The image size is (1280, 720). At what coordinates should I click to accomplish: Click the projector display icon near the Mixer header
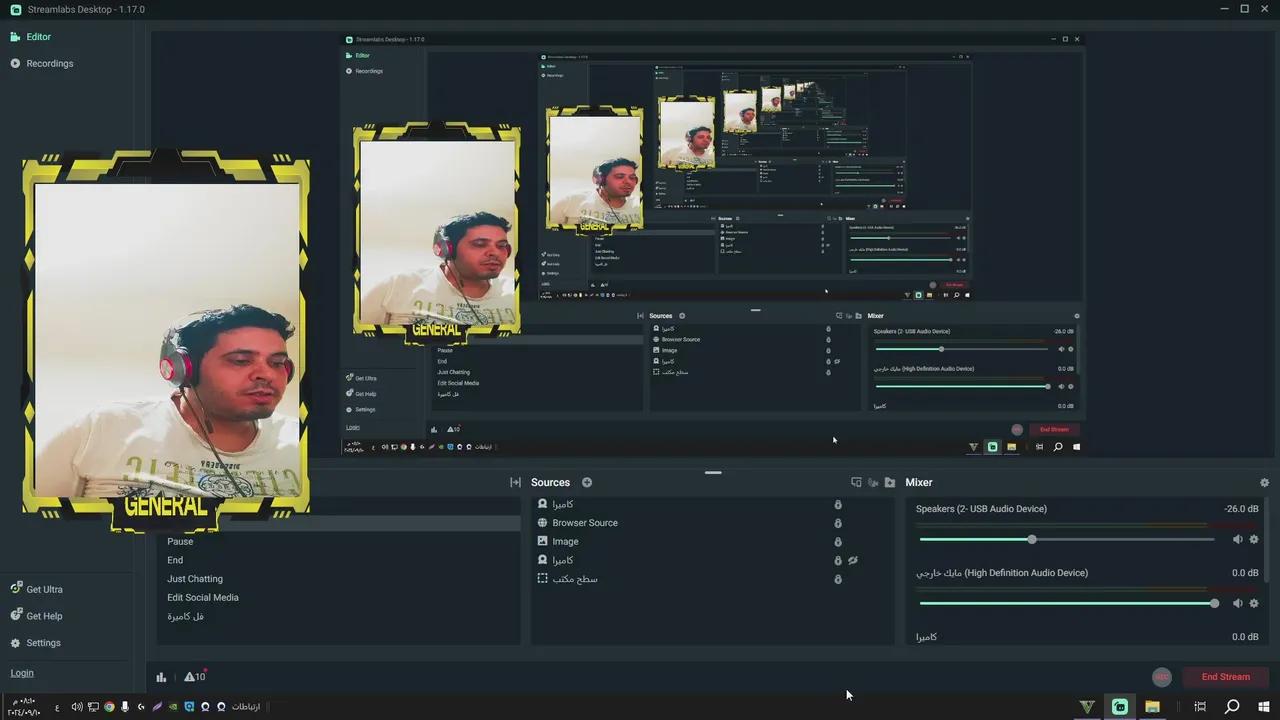pyautogui.click(x=856, y=482)
